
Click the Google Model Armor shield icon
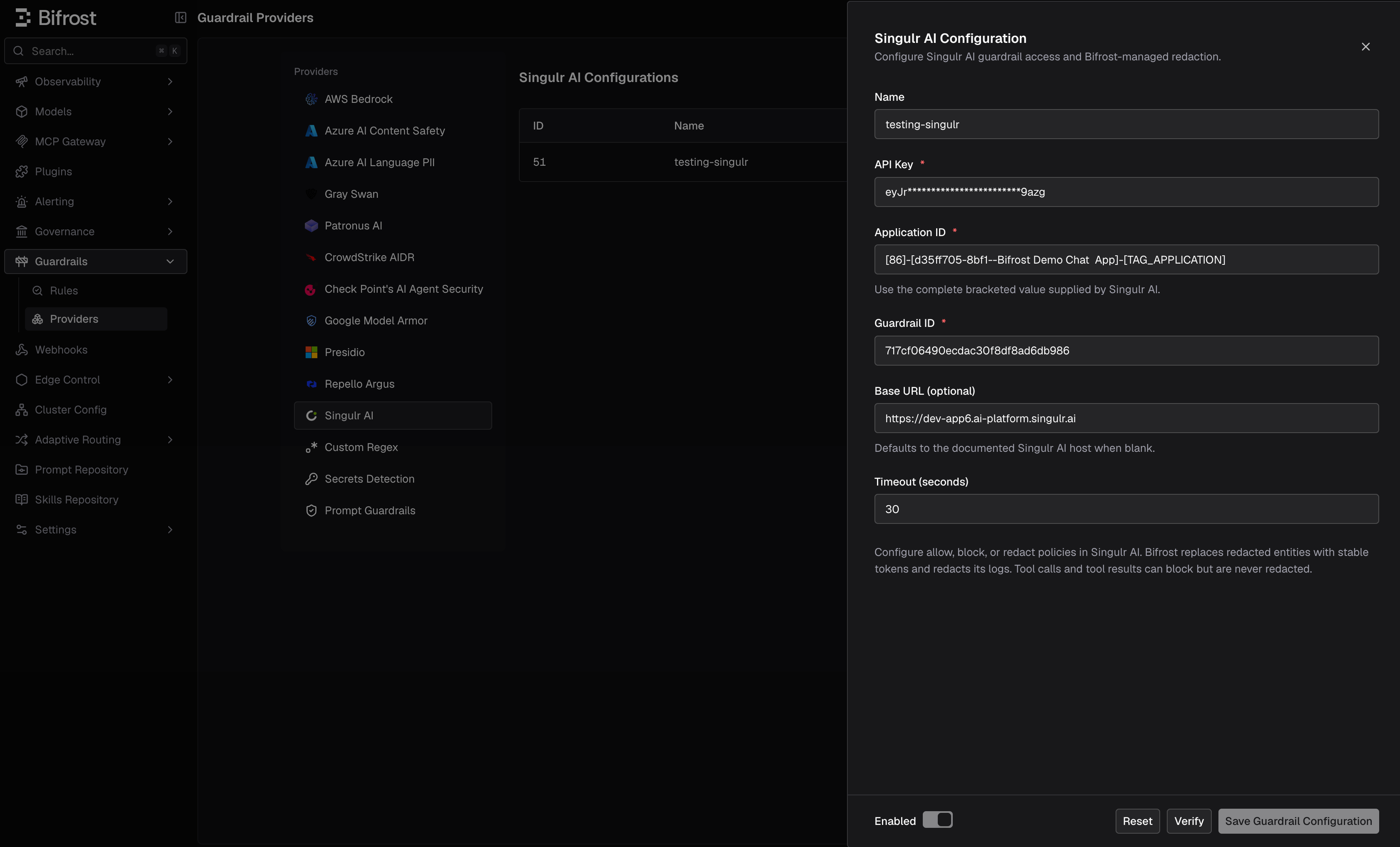tap(311, 321)
